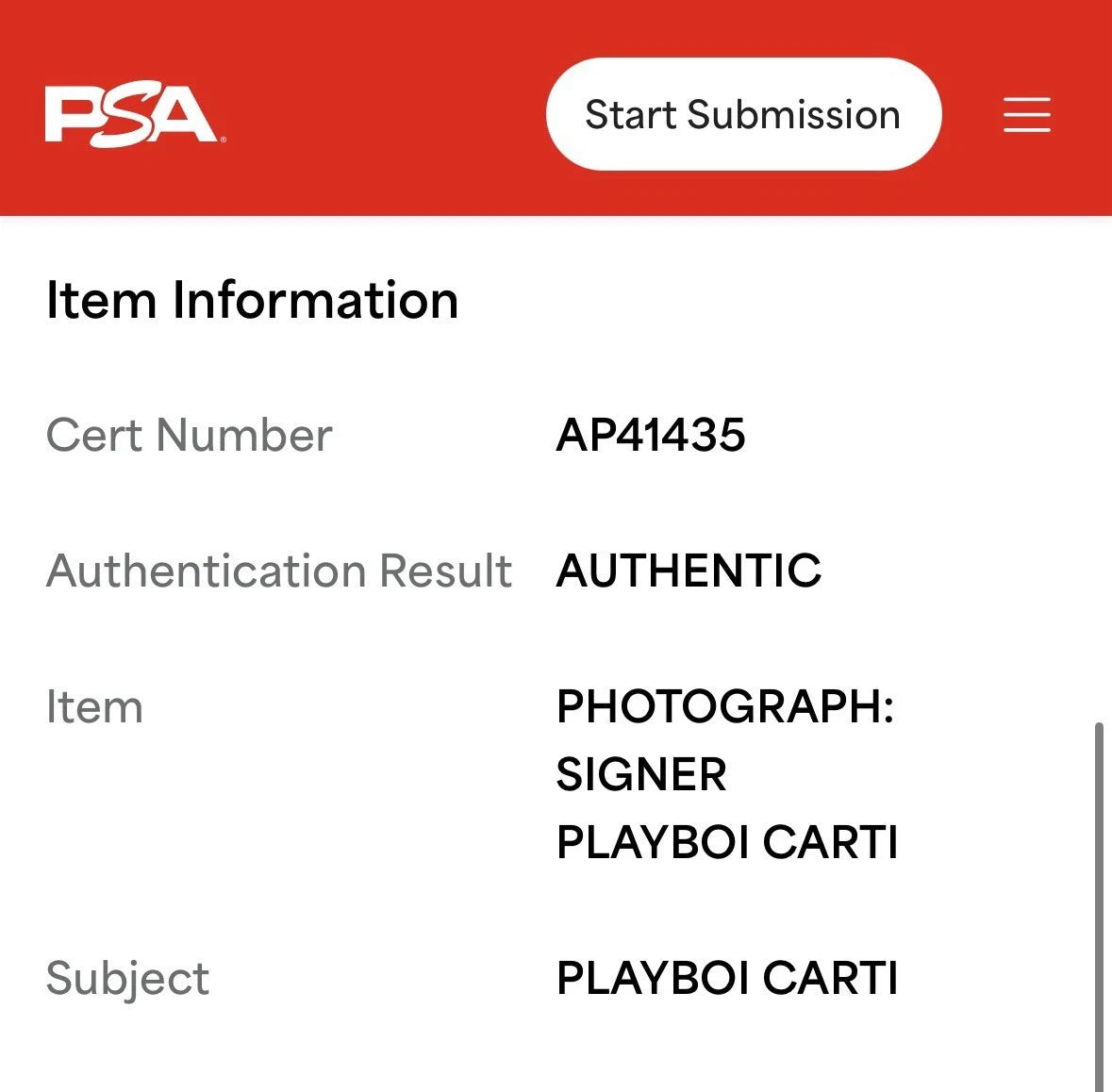
Task: Select the cert number AP41435
Action: (x=651, y=436)
